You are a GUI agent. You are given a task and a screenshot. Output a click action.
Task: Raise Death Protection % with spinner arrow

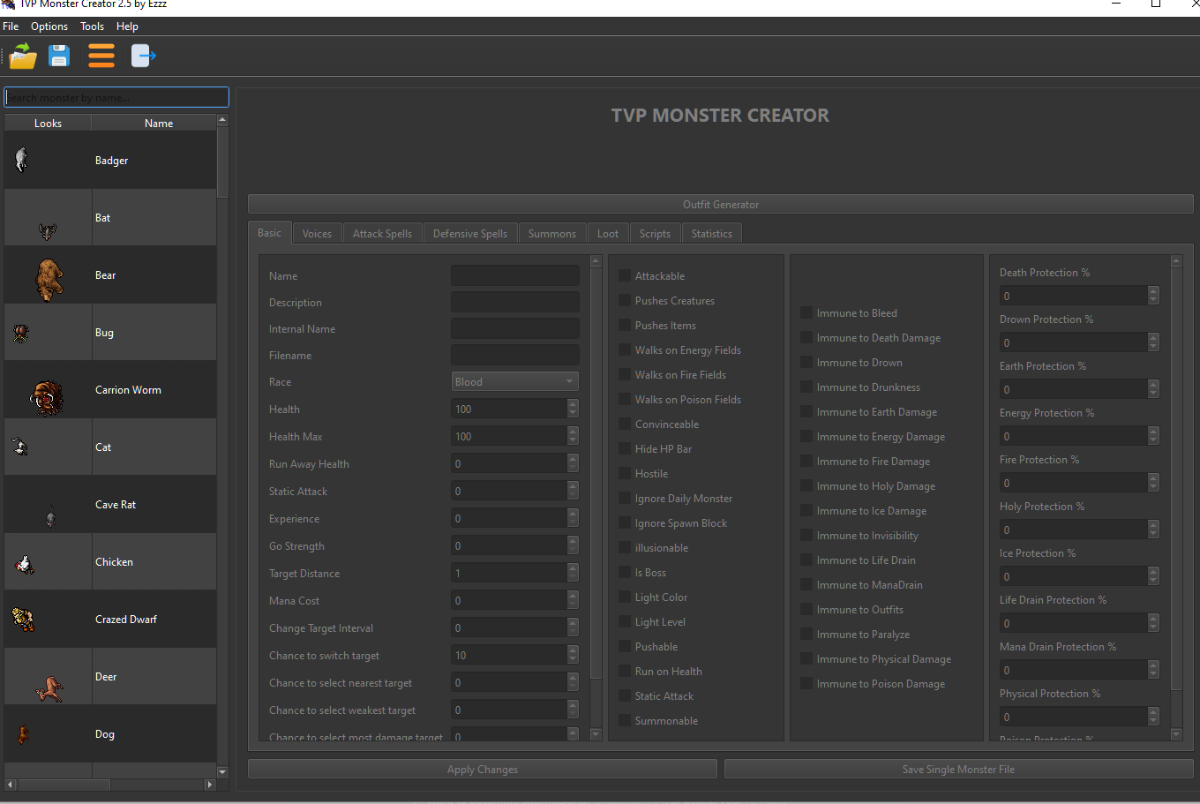click(x=1153, y=291)
